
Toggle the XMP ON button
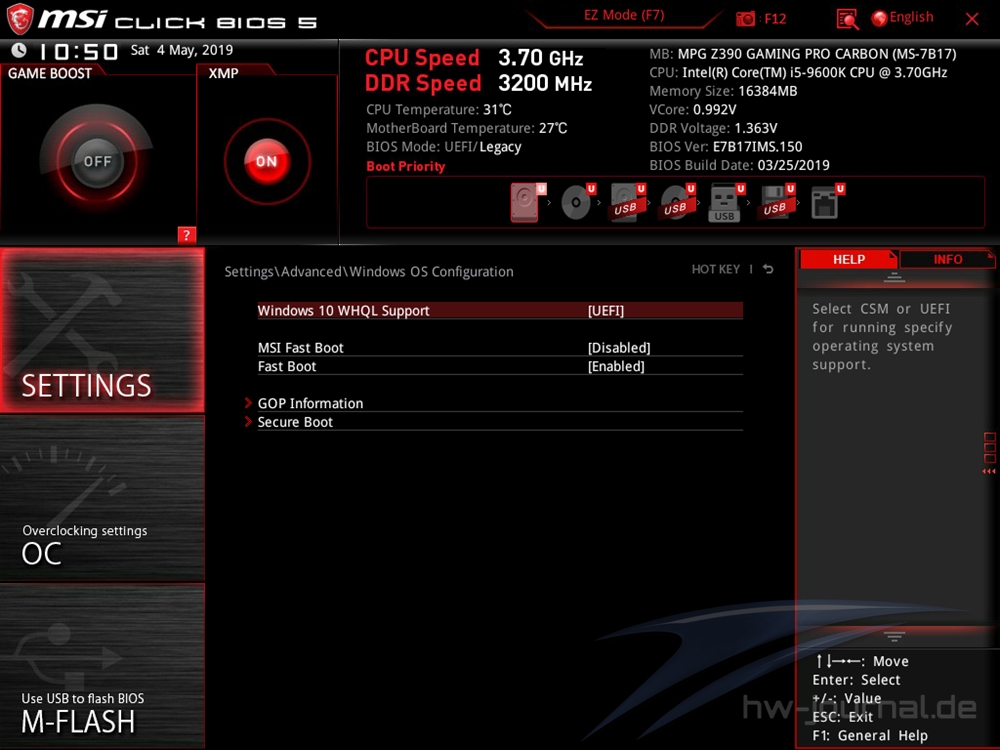(266, 161)
